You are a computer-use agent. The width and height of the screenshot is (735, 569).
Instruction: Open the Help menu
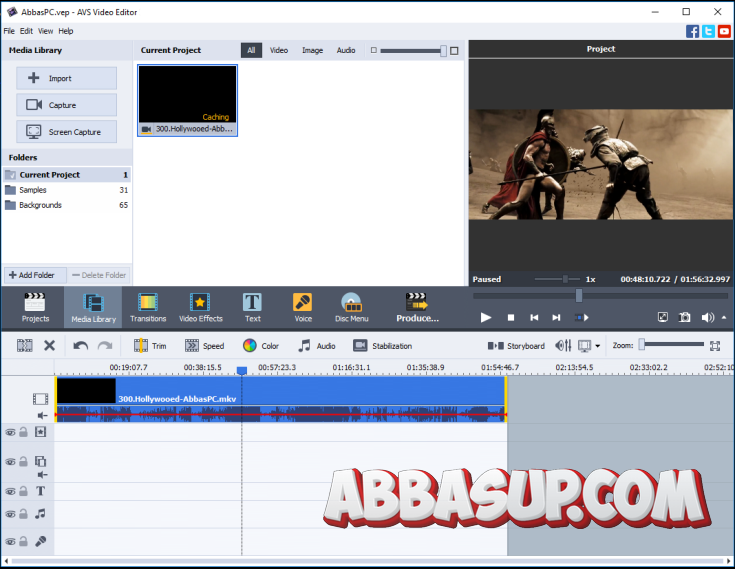pyautogui.click(x=66, y=31)
